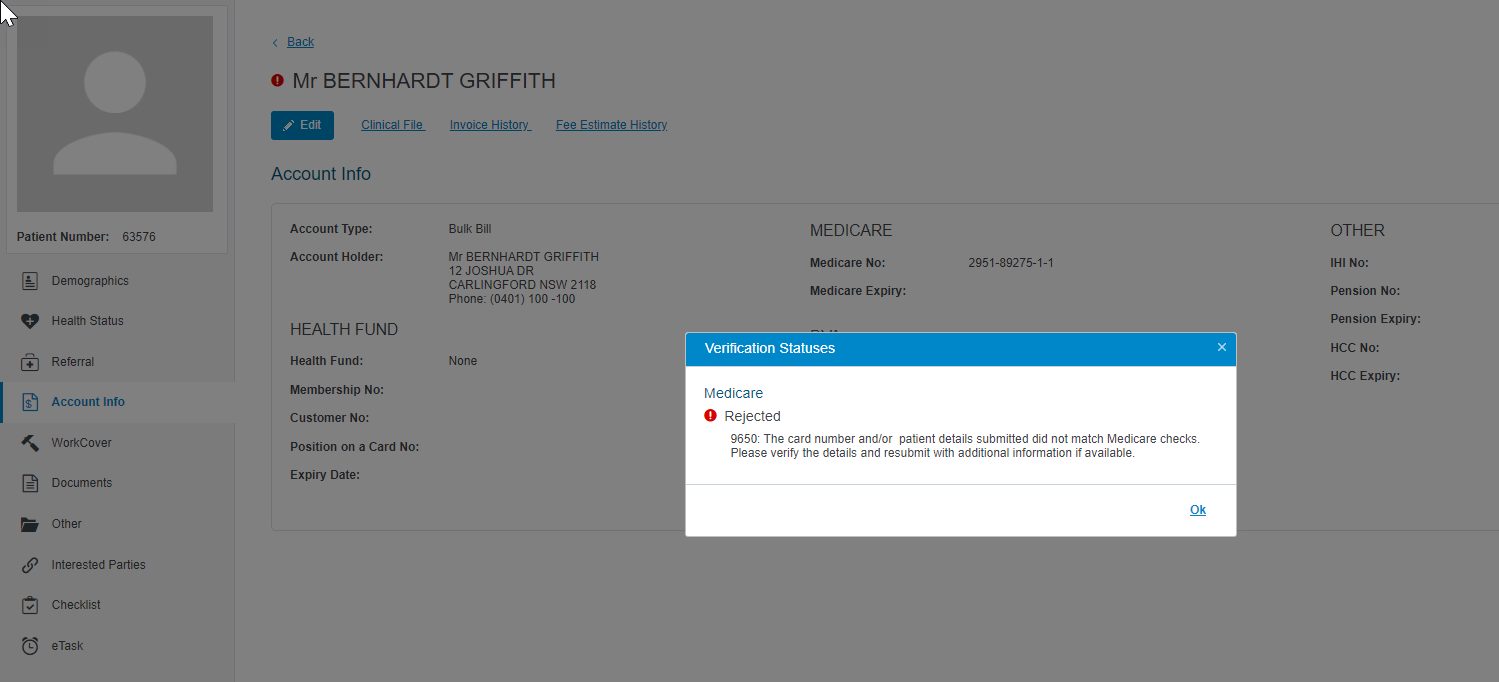Click the red Rejected status icon
This screenshot has height=682, width=1499.
click(710, 415)
